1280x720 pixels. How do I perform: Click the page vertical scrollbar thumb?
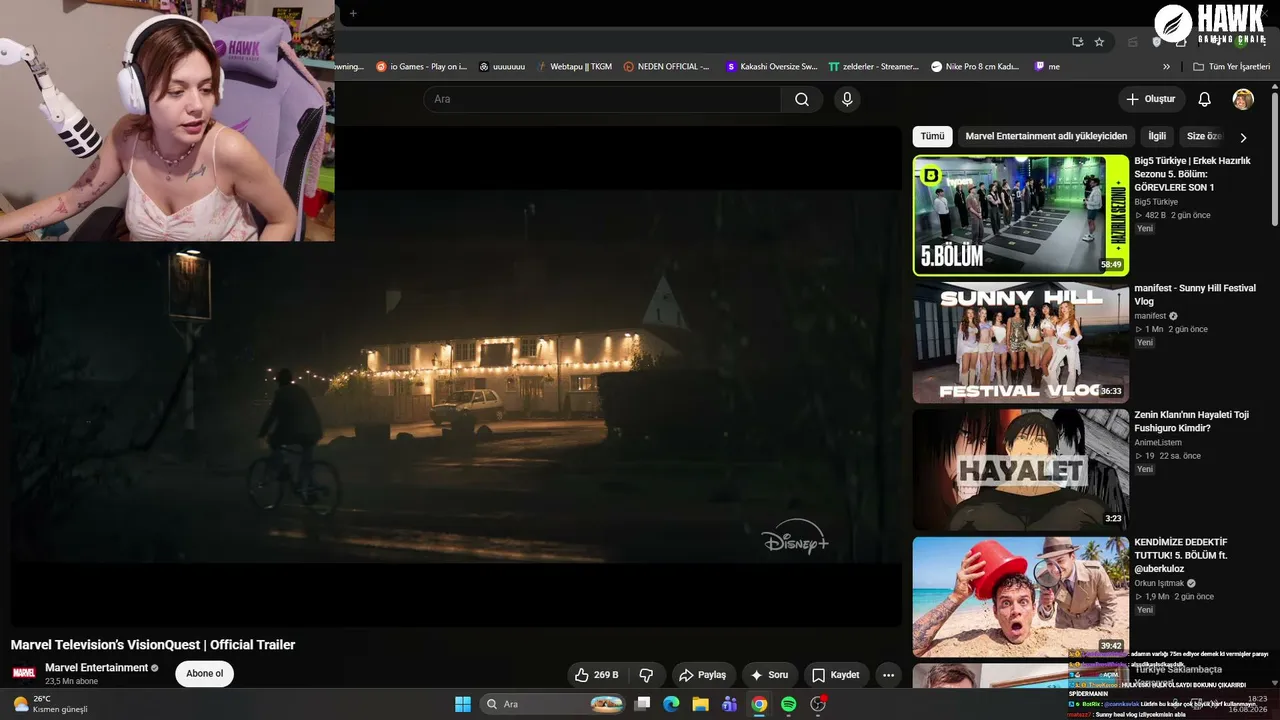1274,160
